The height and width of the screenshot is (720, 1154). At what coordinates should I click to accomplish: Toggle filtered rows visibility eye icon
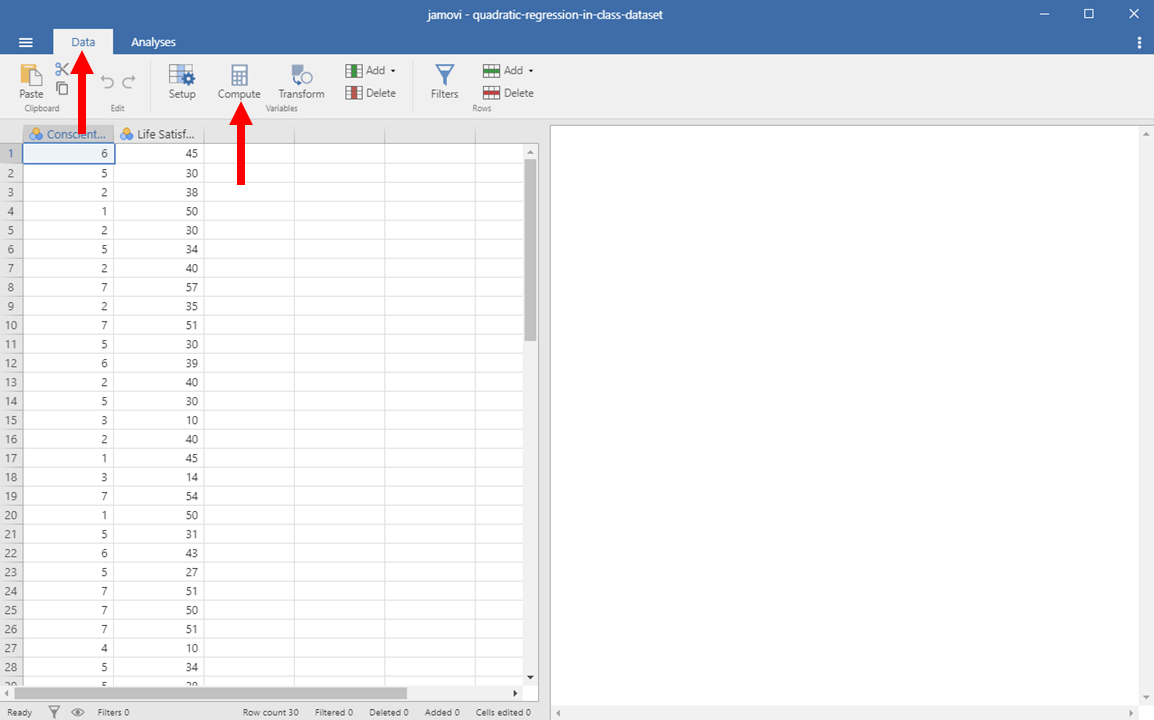point(78,712)
